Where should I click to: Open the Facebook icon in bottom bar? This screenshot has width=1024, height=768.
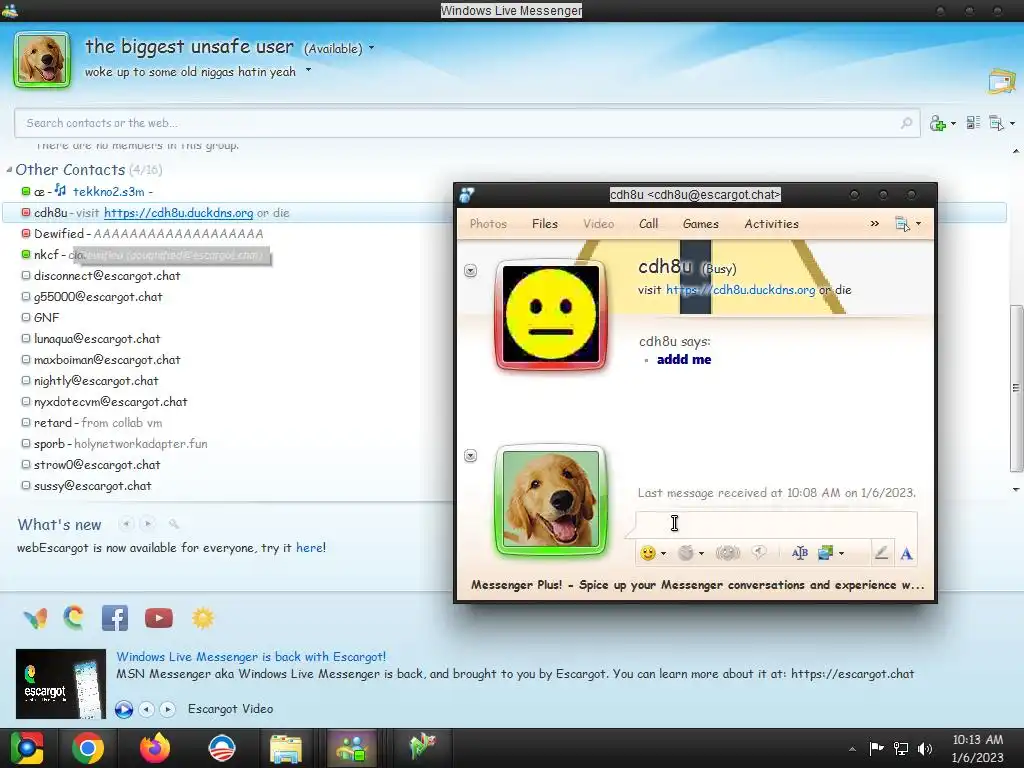pos(115,618)
